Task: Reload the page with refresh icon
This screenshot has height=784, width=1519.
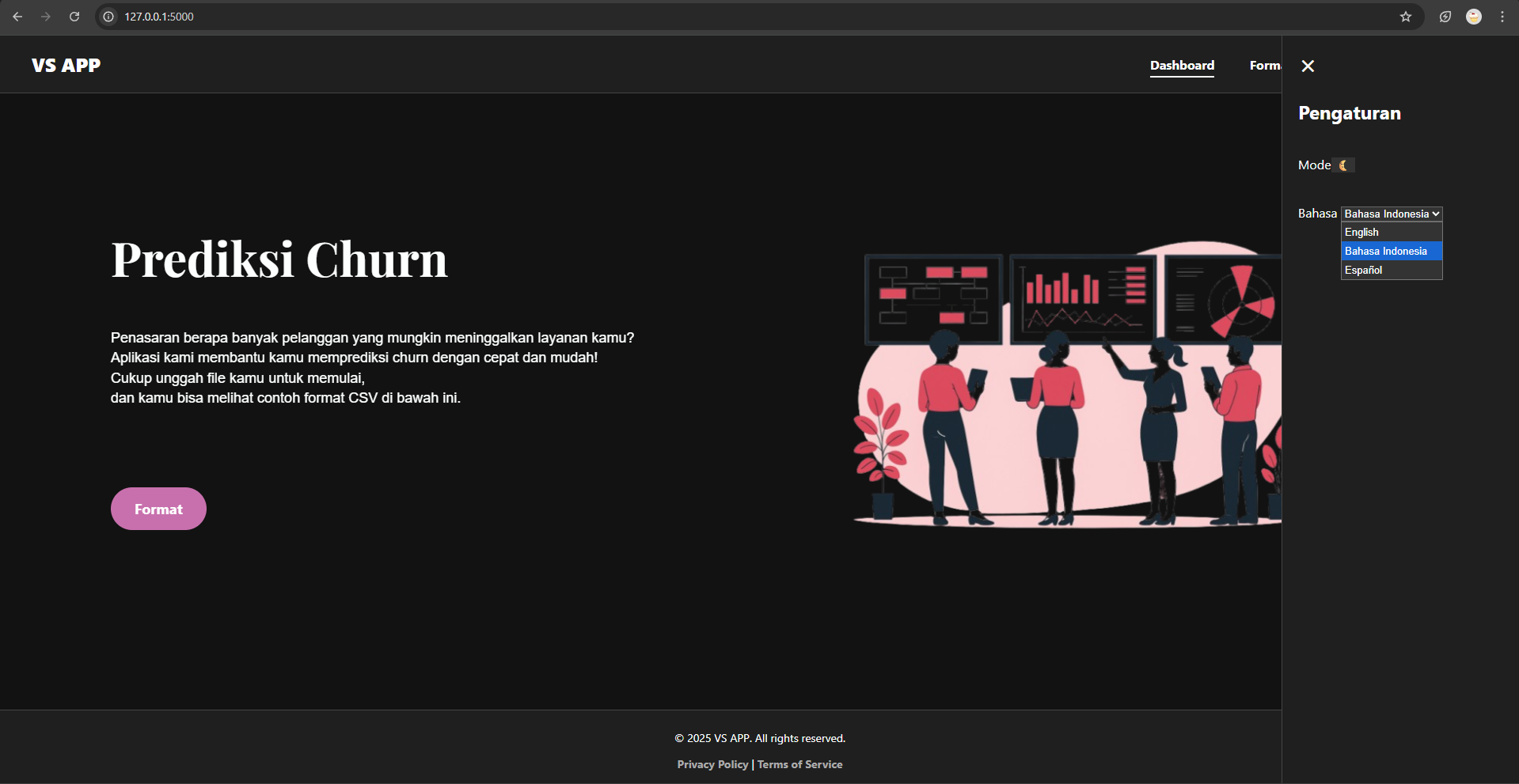Action: pos(74,17)
